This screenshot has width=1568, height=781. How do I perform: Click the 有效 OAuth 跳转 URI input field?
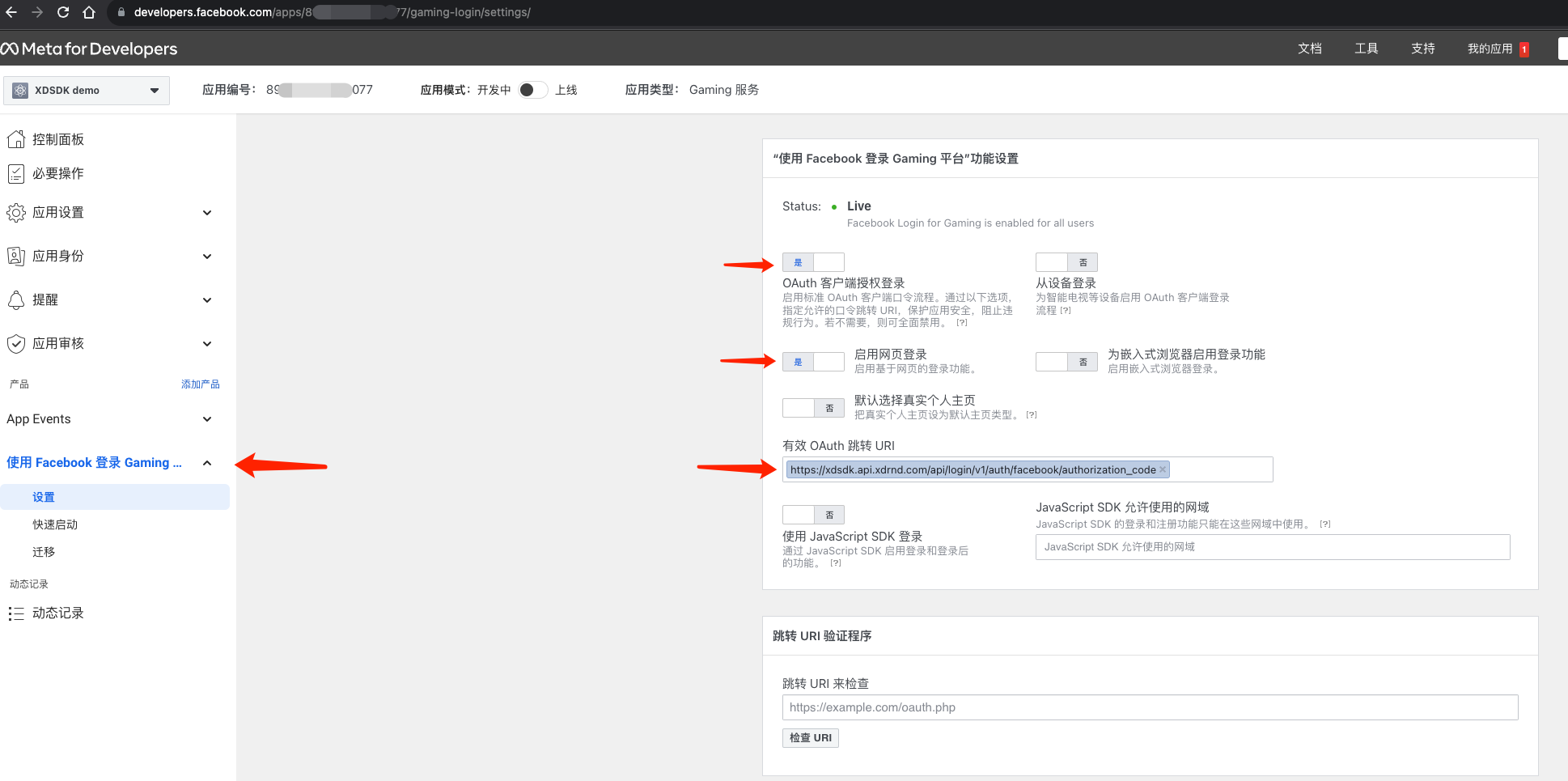click(1028, 469)
